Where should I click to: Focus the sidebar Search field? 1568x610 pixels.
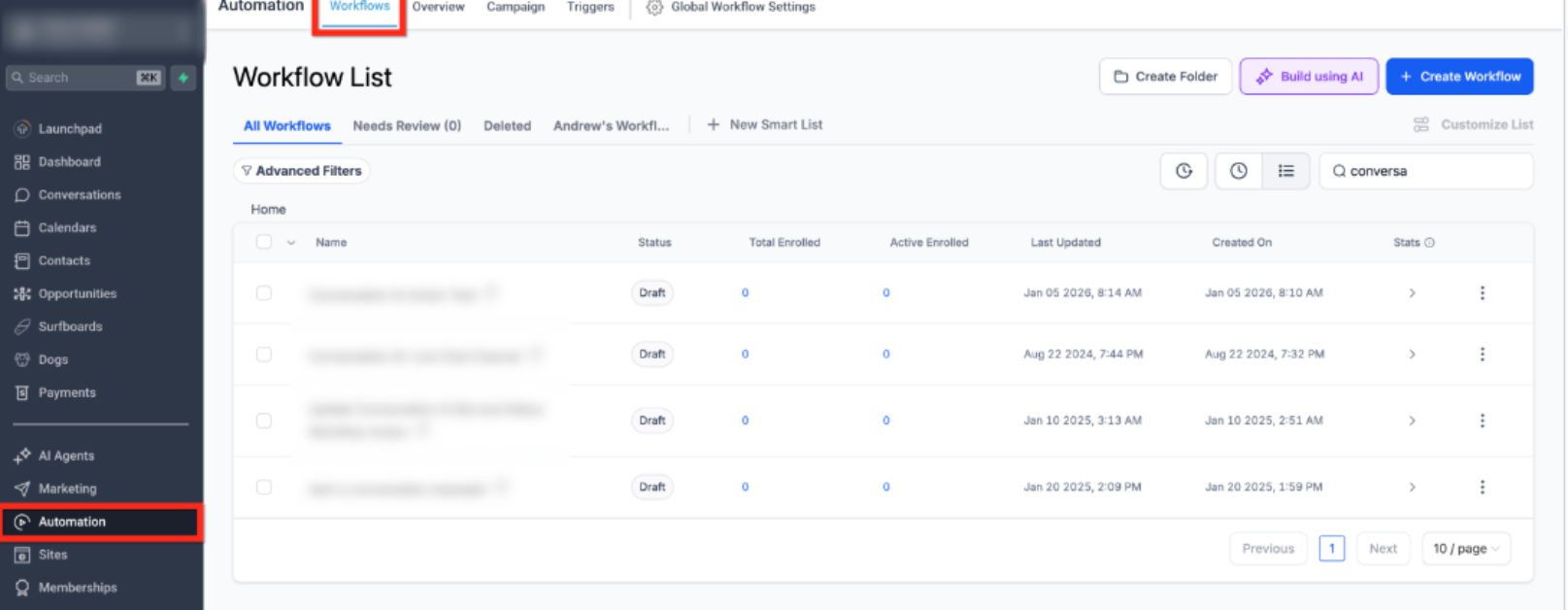click(85, 78)
